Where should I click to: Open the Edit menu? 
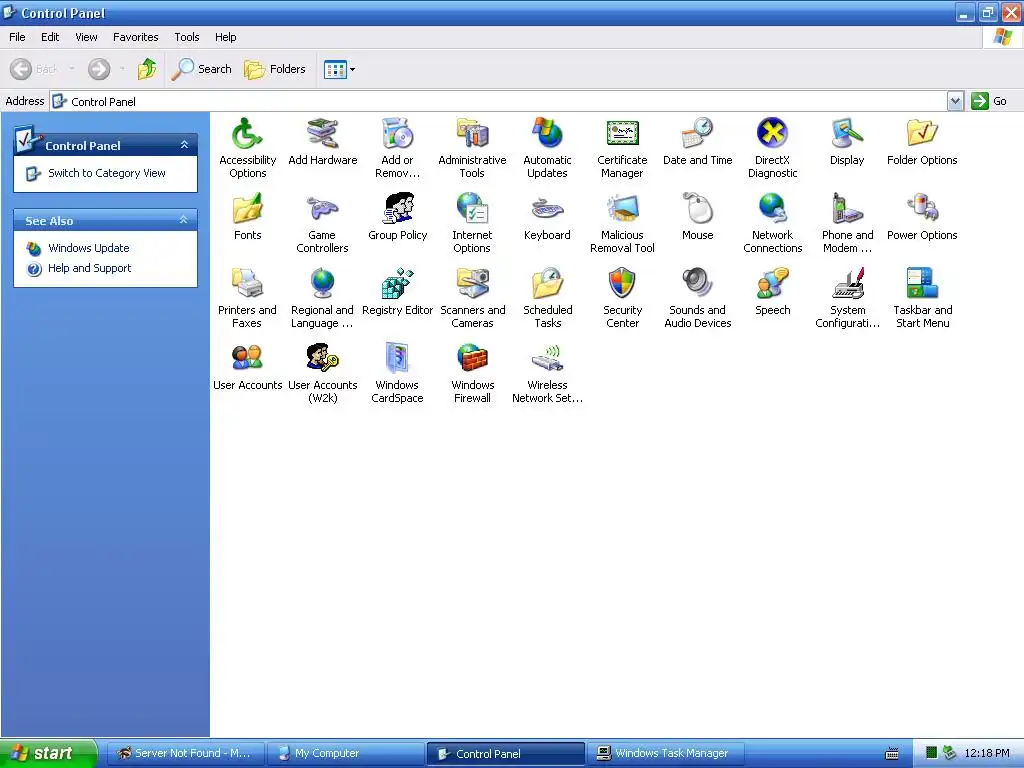[x=50, y=37]
